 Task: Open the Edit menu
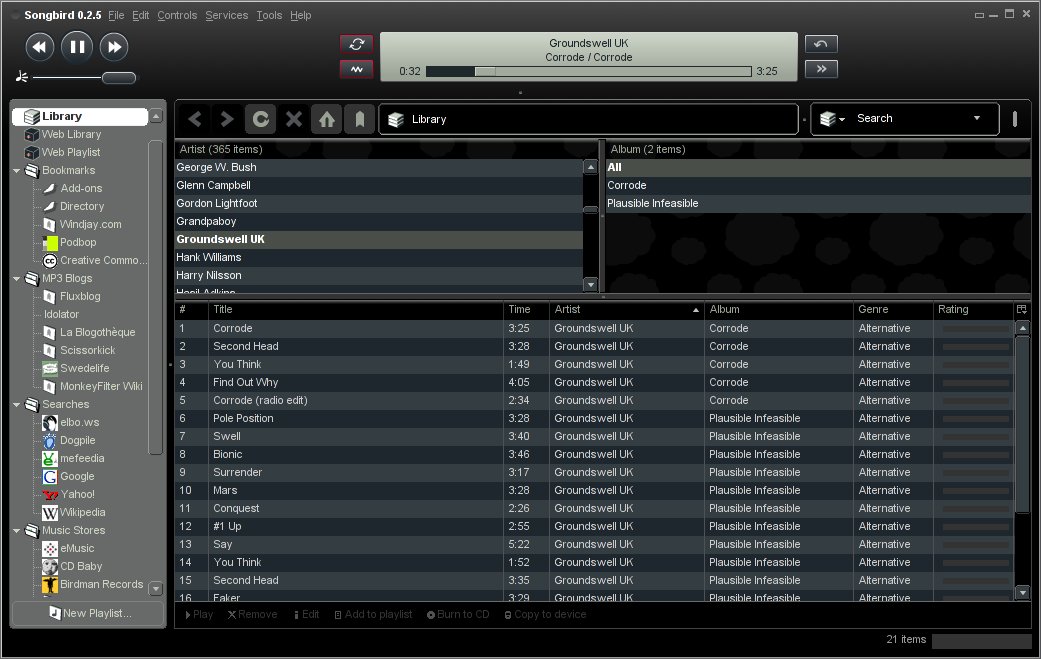[141, 15]
